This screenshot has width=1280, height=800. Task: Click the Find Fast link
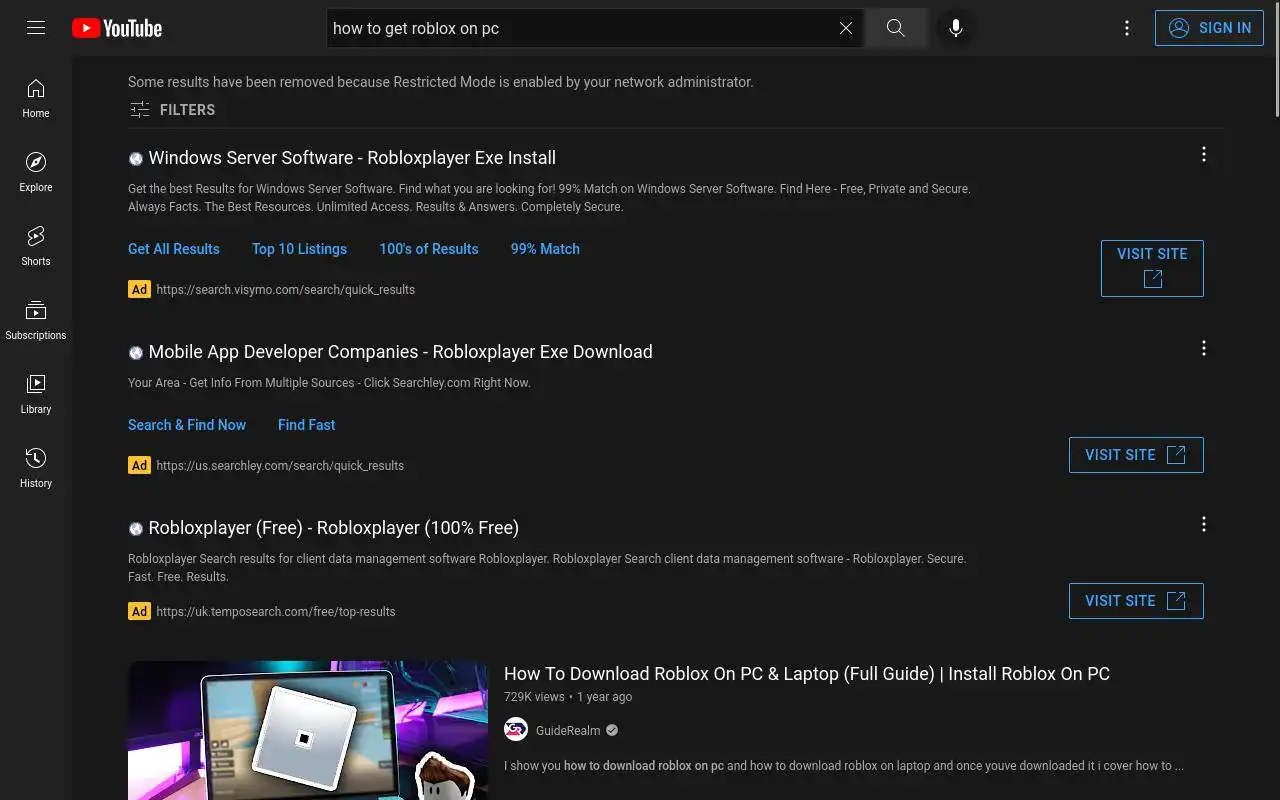pyautogui.click(x=307, y=425)
